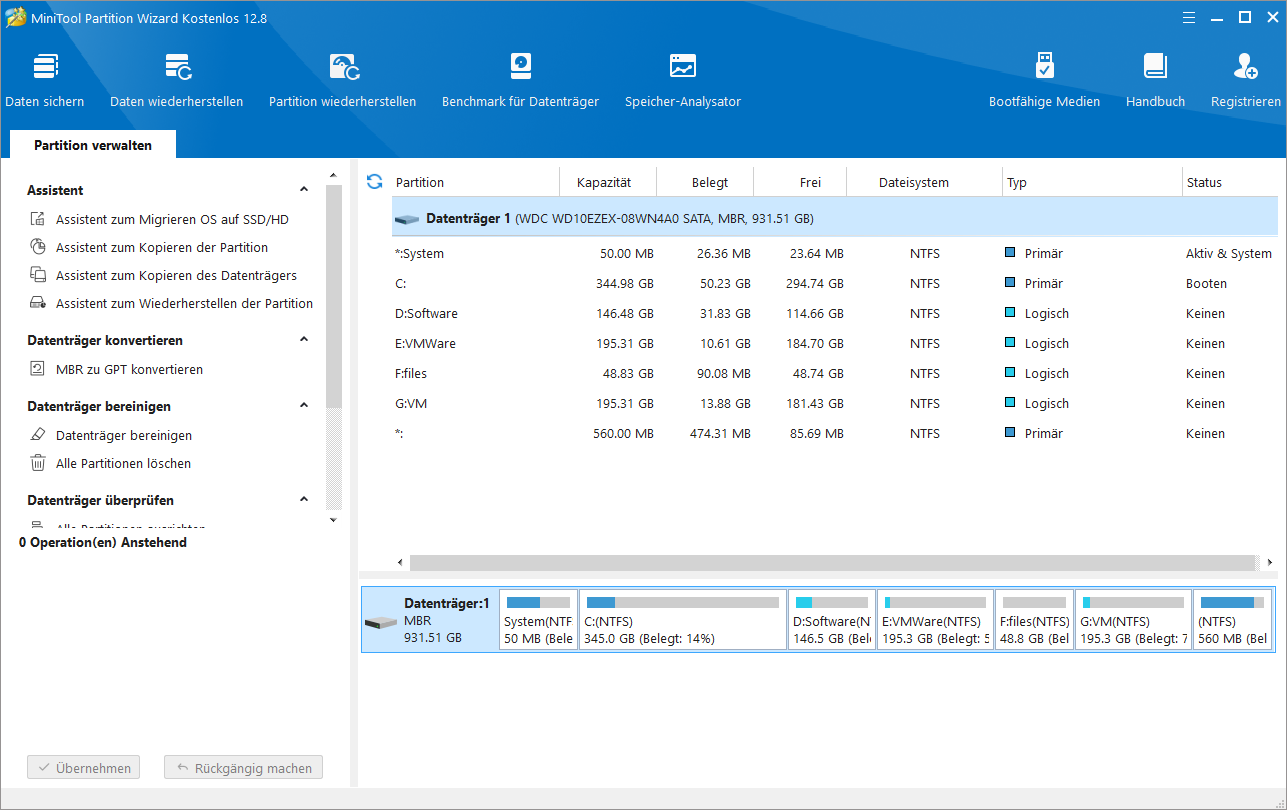This screenshot has width=1287, height=810.
Task: Collapse the Assistent section
Action: [305, 190]
